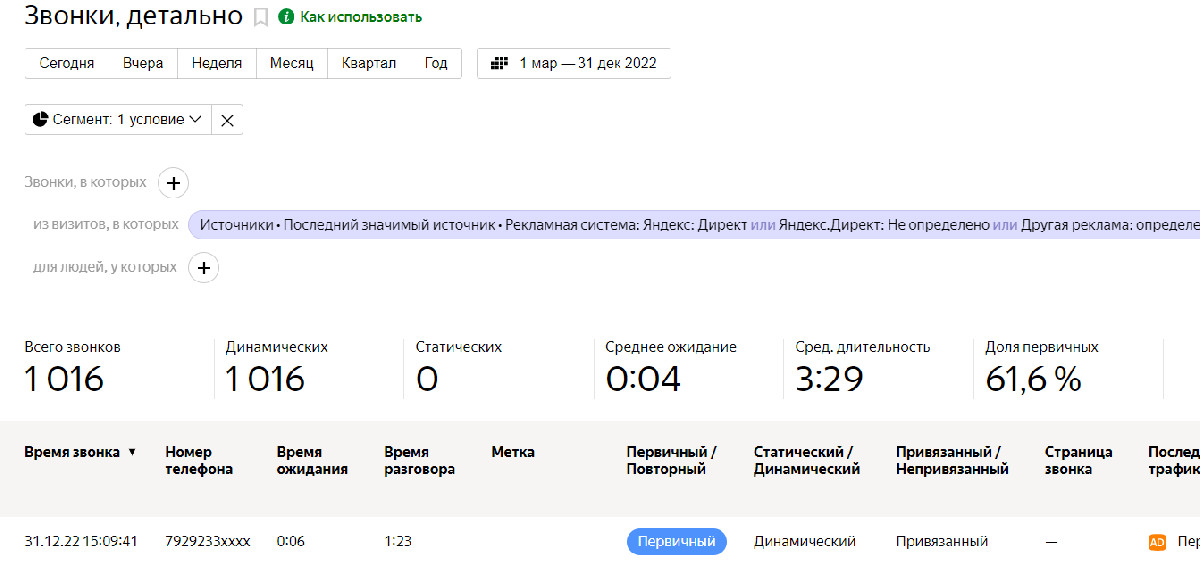Click phone number '7929233xxxx'
This screenshot has height=562, width=1200.
(208, 541)
